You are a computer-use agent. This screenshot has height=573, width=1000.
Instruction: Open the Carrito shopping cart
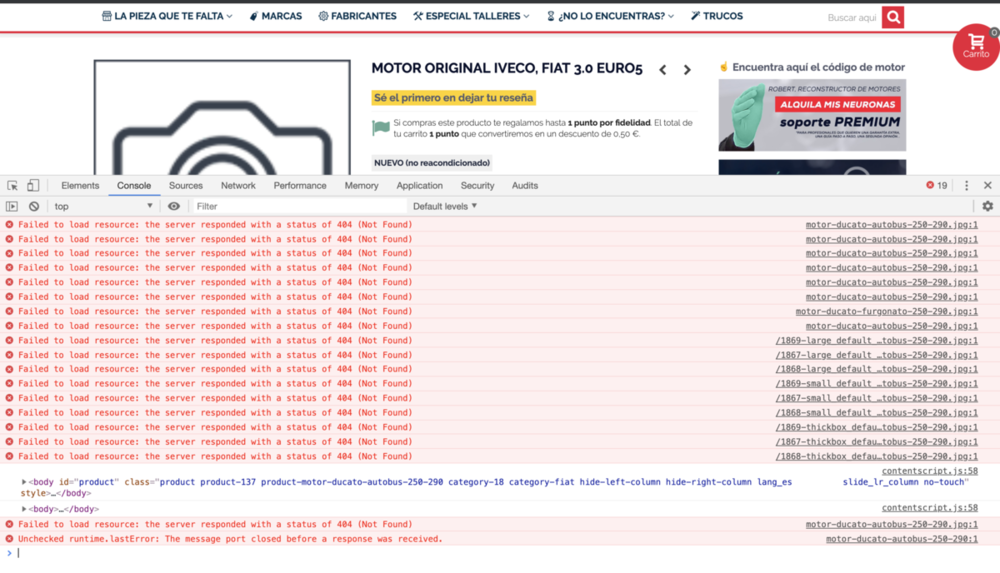[975, 46]
